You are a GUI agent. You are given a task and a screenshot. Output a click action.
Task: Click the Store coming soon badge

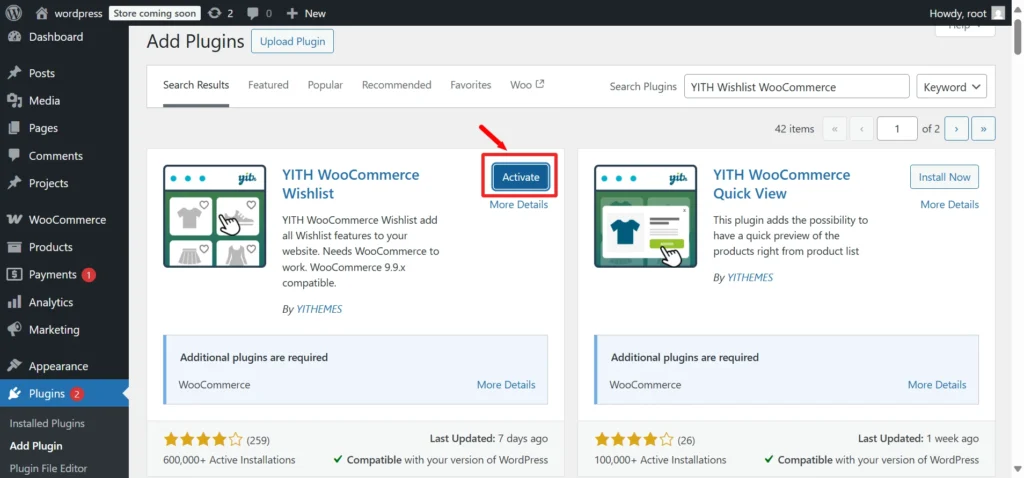tap(155, 13)
